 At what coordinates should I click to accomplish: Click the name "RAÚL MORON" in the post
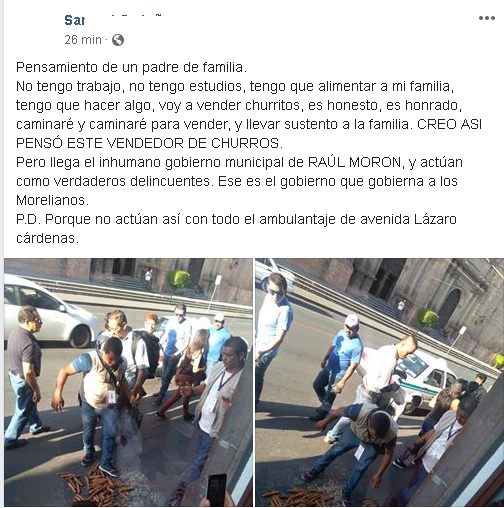tap(354, 162)
